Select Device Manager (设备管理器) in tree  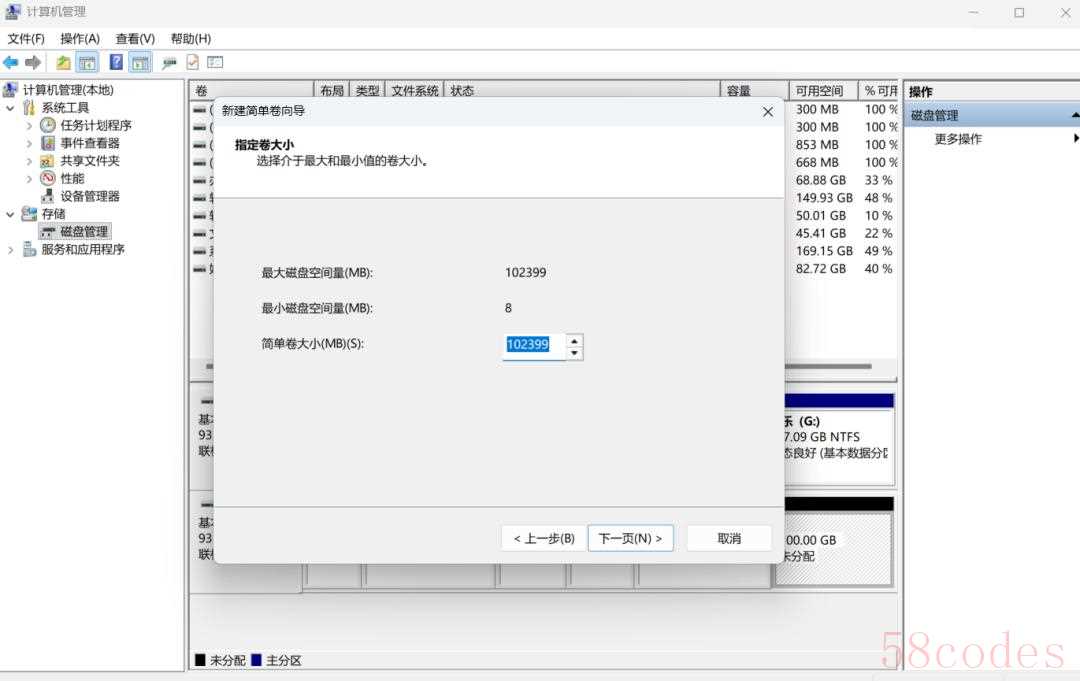(89, 196)
